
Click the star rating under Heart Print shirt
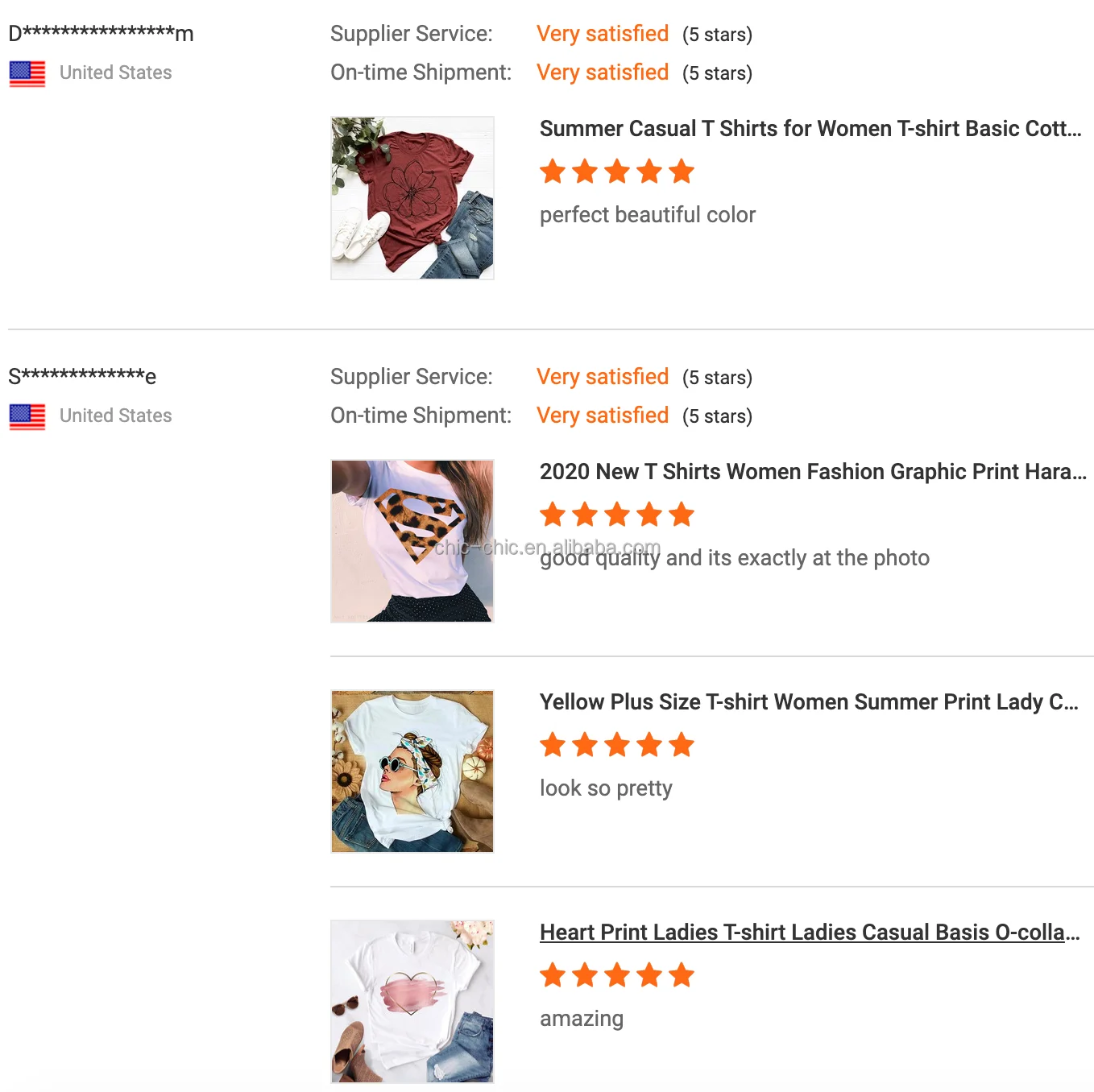616,975
